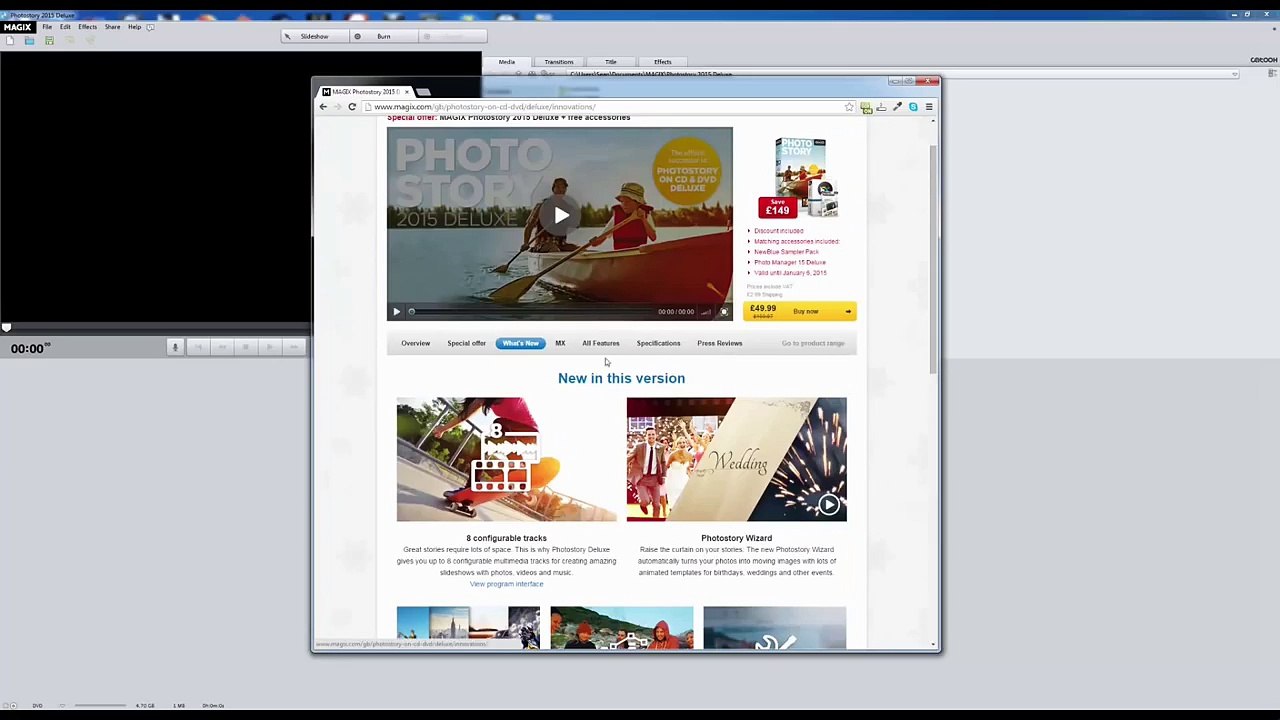Jump to end using preview transport
This screenshot has width=1280, height=720.
(294, 347)
